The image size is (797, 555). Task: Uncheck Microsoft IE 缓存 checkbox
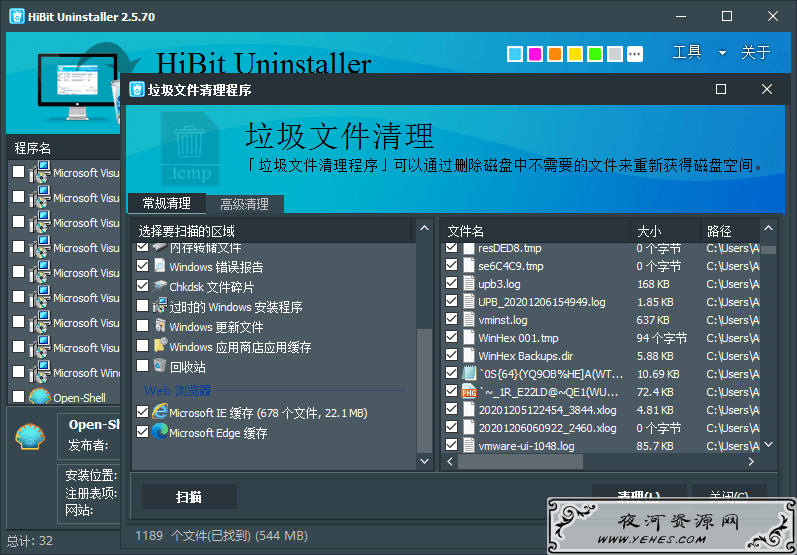(x=142, y=412)
